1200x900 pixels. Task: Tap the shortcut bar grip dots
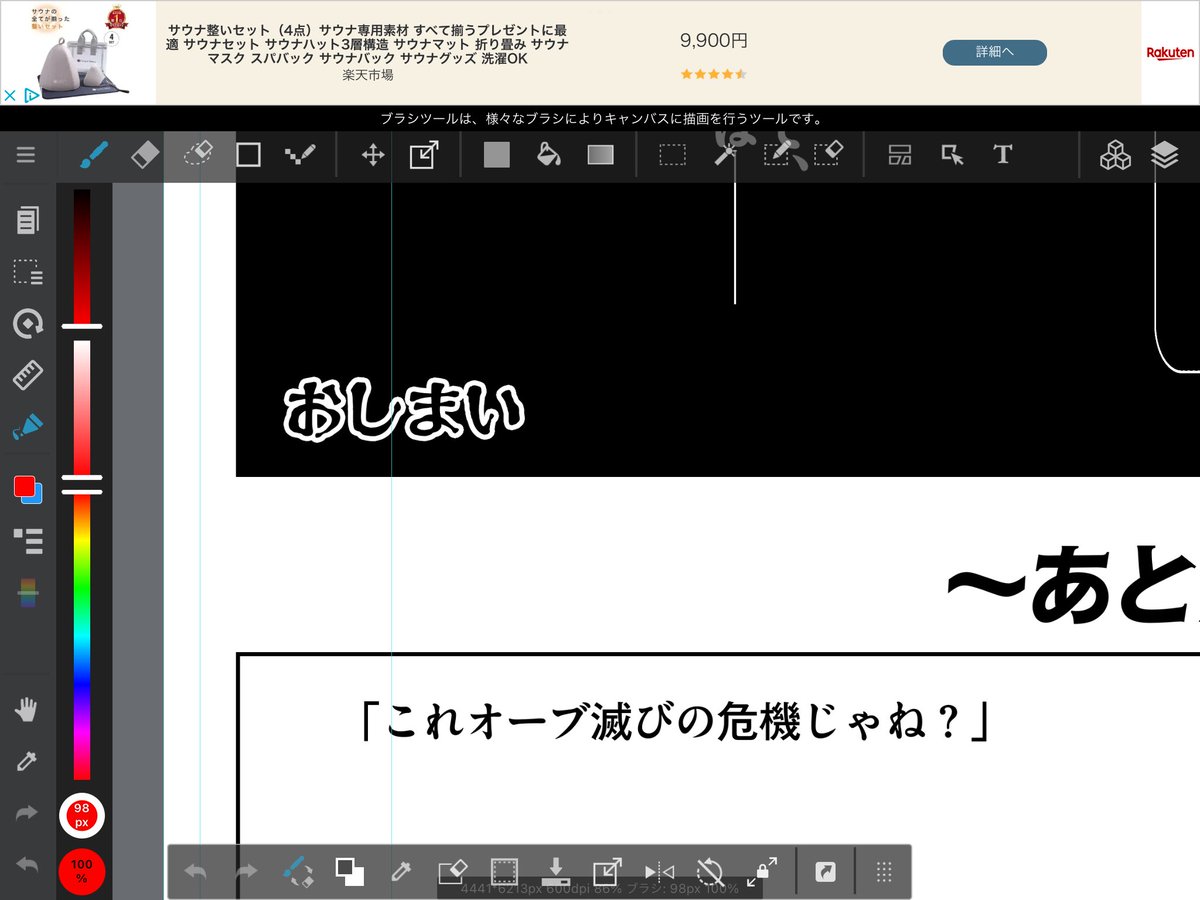(884, 872)
